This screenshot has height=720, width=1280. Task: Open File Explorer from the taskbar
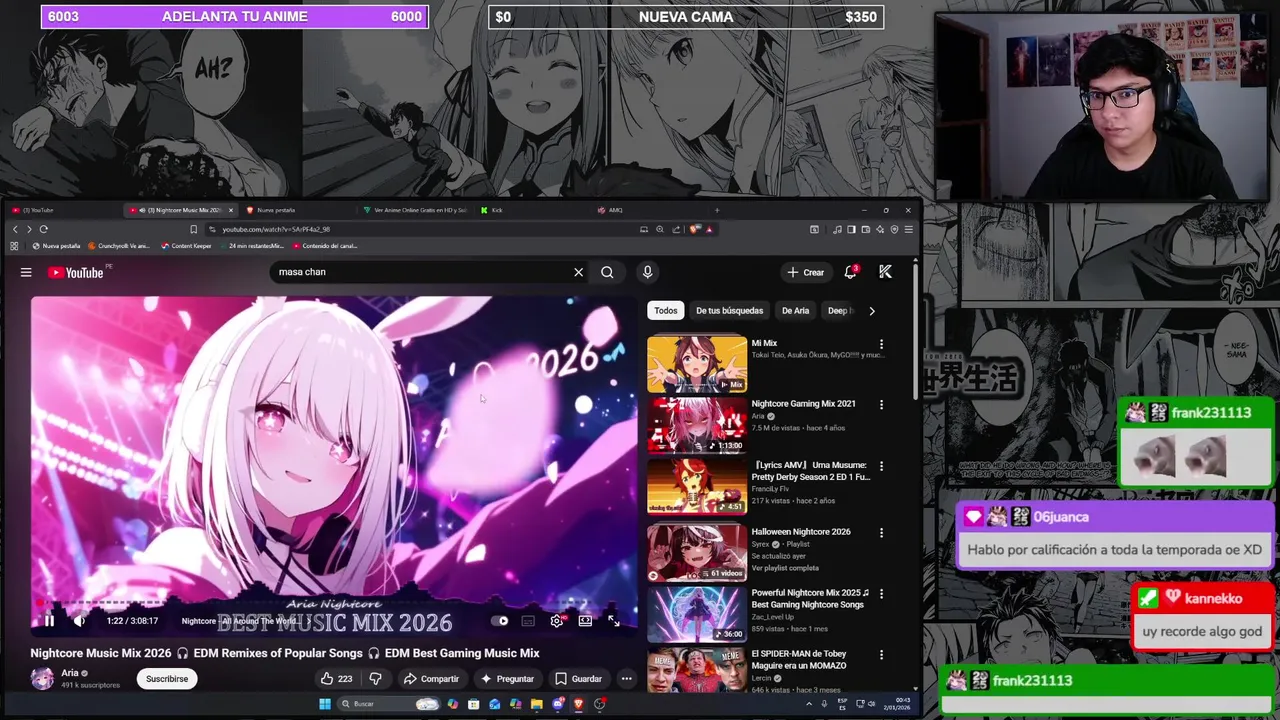click(536, 704)
